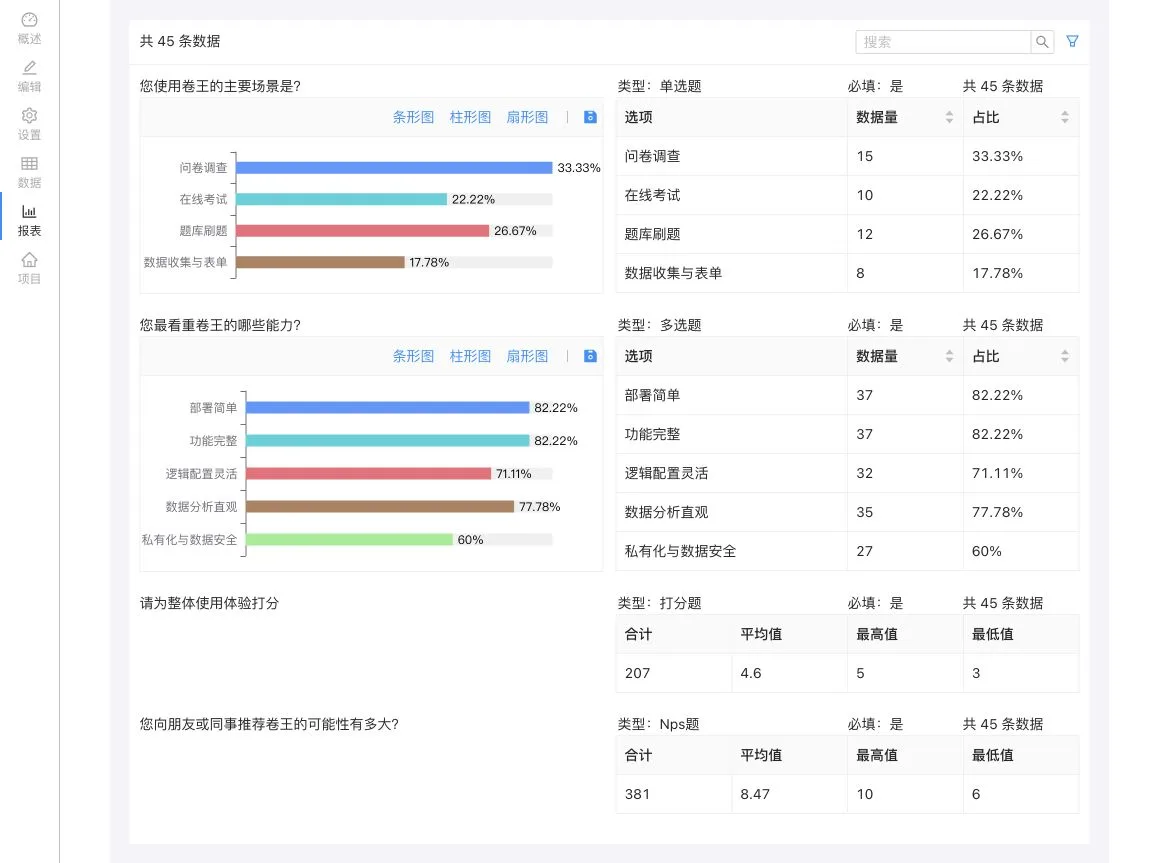1159x863 pixels.
Task: Click the 207 total score cell
Action: (x=674, y=673)
